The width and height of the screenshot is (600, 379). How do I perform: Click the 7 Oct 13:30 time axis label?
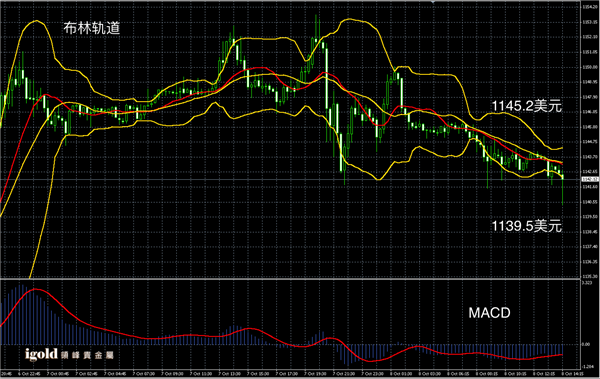pyautogui.click(x=230, y=373)
